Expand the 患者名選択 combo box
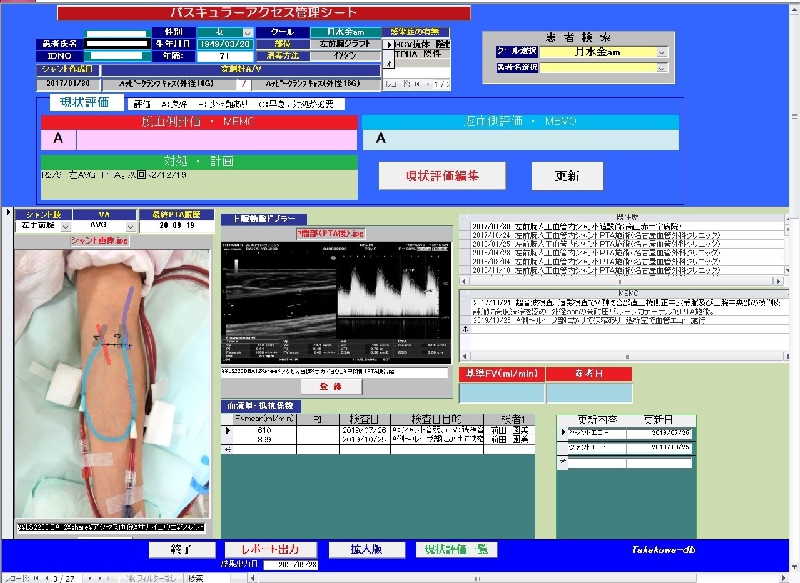The image size is (800, 583). (662, 68)
